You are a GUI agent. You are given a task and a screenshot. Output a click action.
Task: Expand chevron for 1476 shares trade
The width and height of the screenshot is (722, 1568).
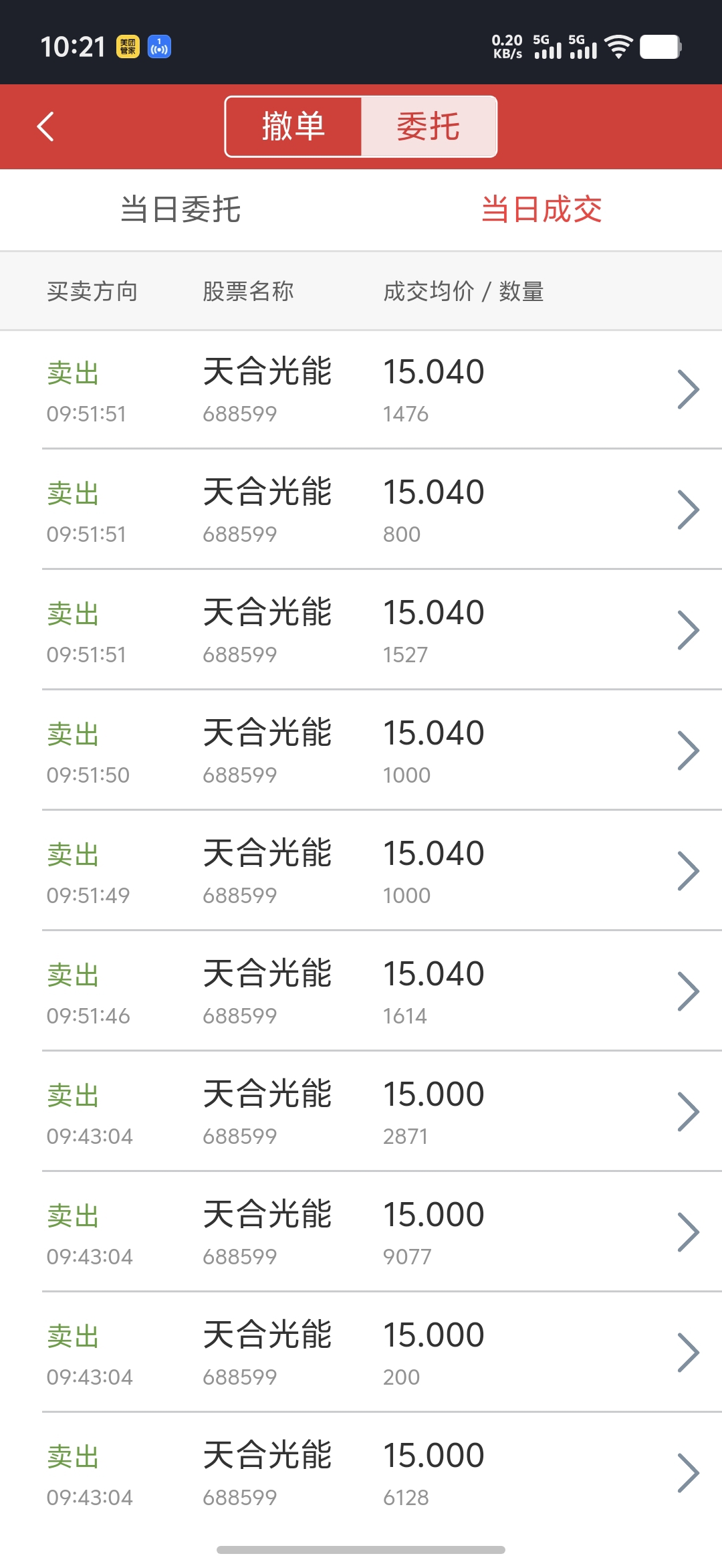click(x=688, y=389)
